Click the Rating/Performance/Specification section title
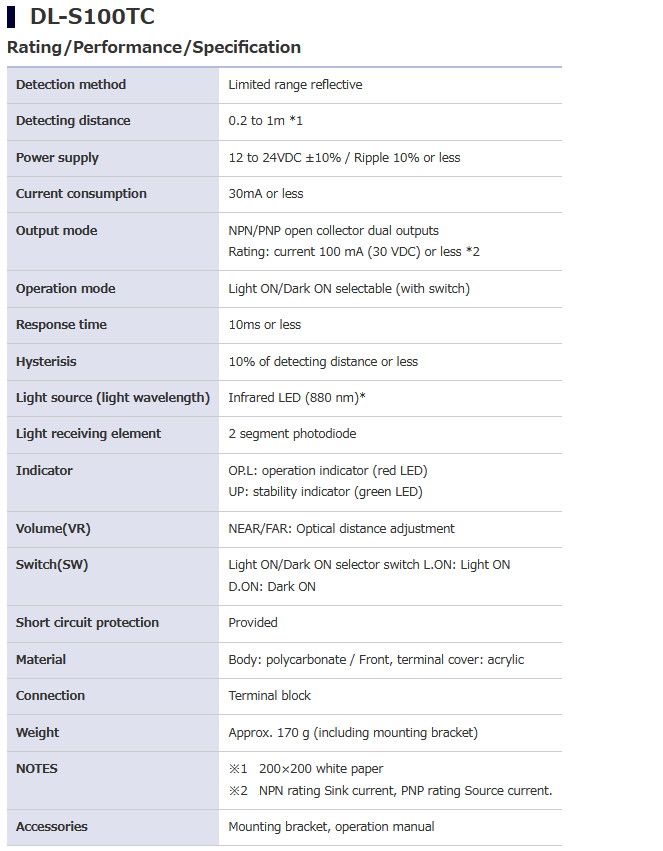Viewport: 663px width, 851px height. pyautogui.click(x=154, y=47)
